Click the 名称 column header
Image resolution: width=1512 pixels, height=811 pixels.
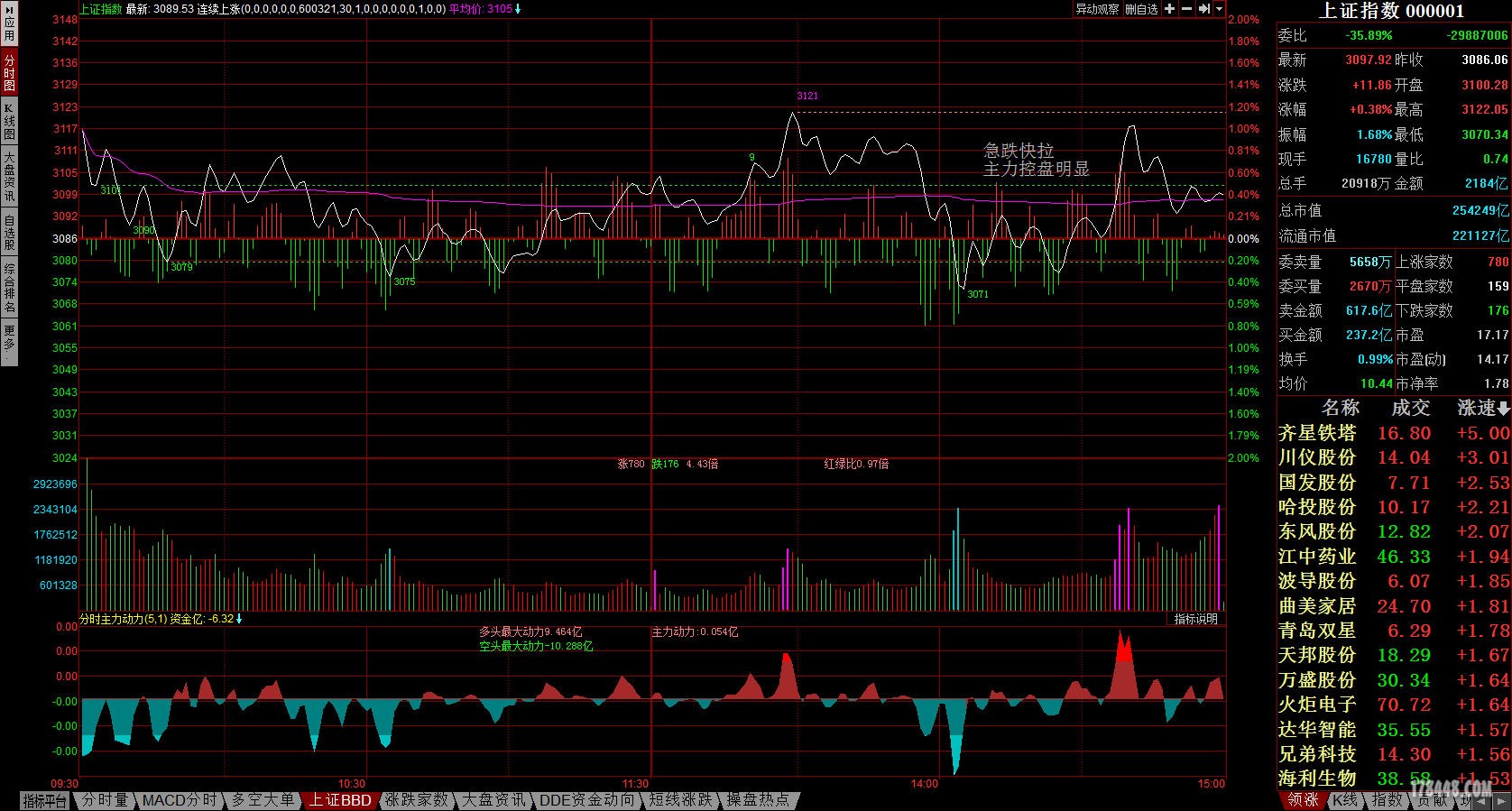click(x=1340, y=408)
